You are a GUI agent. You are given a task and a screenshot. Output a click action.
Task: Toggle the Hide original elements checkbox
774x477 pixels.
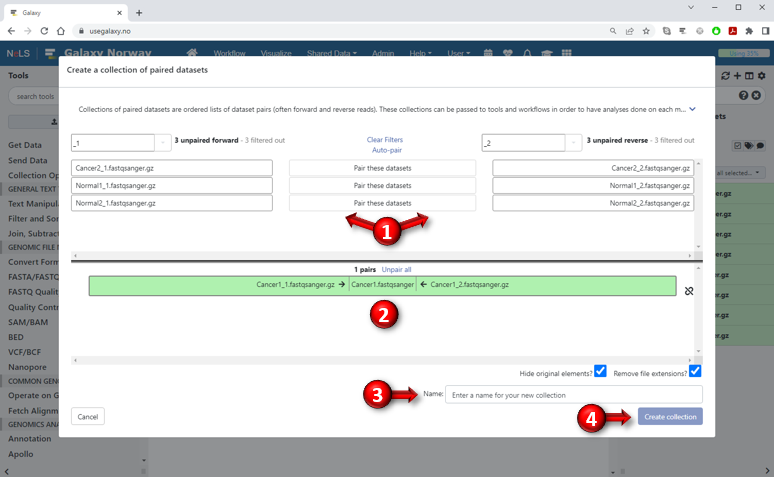pyautogui.click(x=600, y=371)
